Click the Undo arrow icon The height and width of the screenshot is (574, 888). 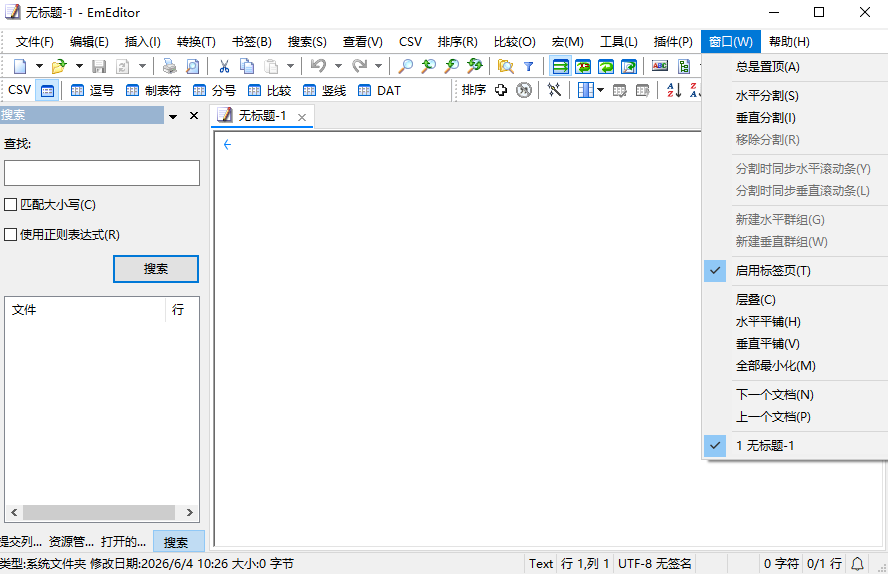(318, 66)
